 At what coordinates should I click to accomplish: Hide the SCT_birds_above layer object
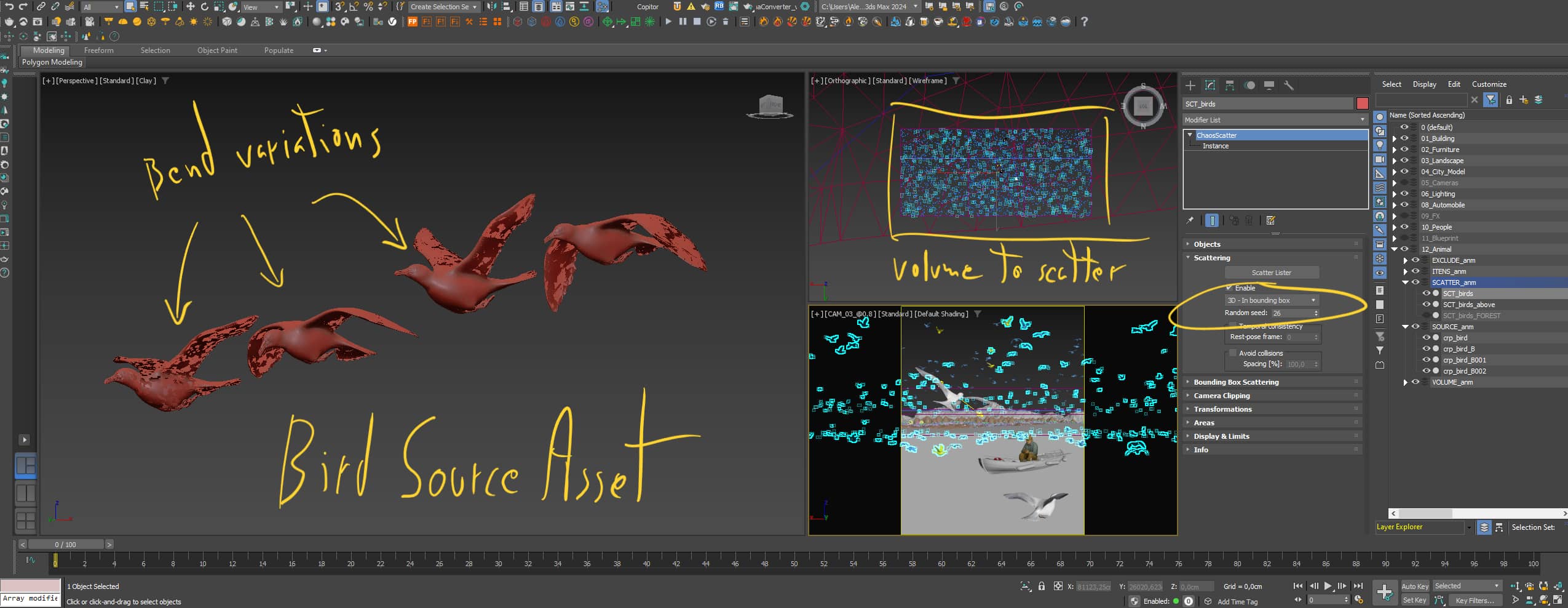pos(1426,305)
